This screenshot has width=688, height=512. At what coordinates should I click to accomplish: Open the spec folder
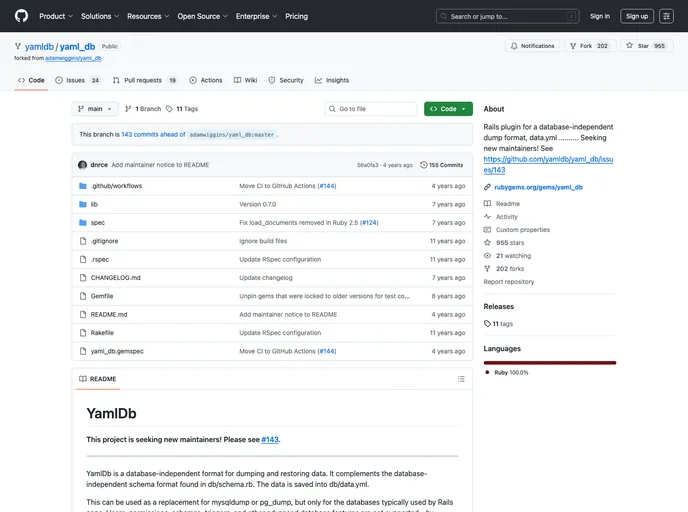click(97, 223)
